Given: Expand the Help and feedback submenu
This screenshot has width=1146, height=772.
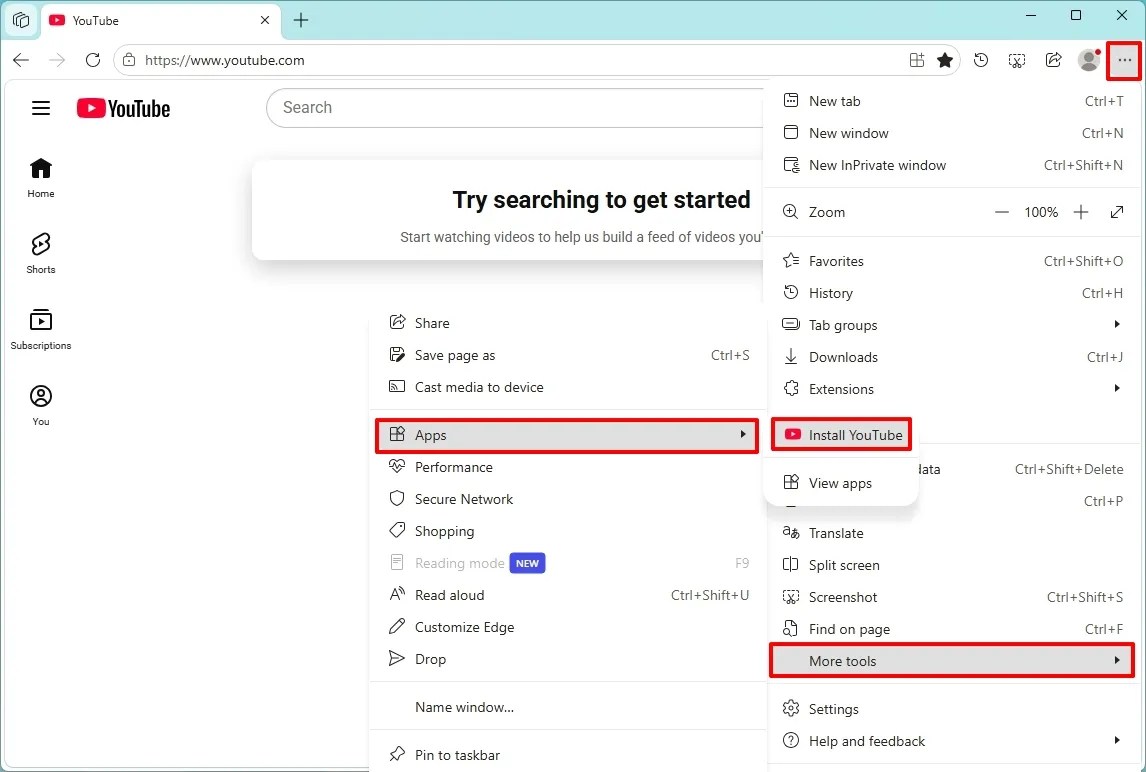Looking at the screenshot, I should (953, 741).
